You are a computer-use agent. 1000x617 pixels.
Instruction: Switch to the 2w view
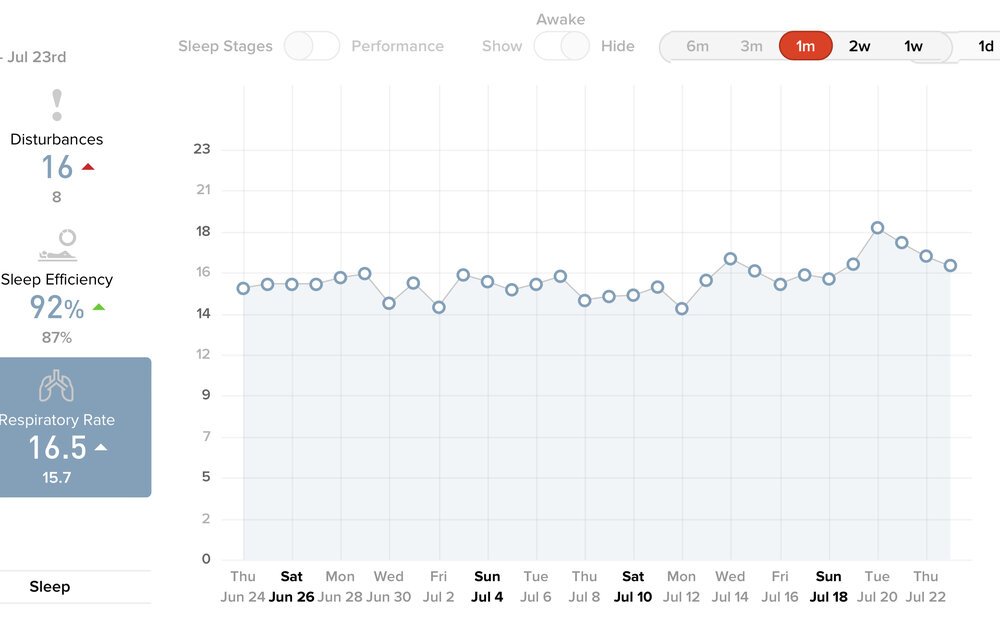pos(858,45)
